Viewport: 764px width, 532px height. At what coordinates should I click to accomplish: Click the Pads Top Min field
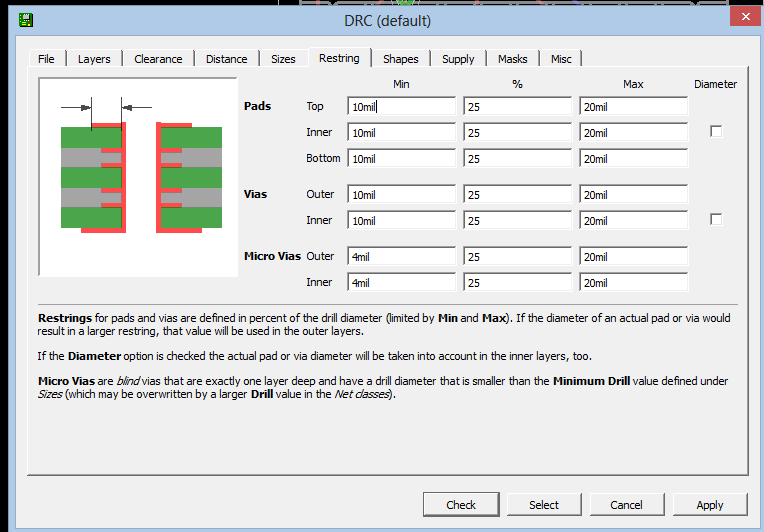click(x=401, y=106)
